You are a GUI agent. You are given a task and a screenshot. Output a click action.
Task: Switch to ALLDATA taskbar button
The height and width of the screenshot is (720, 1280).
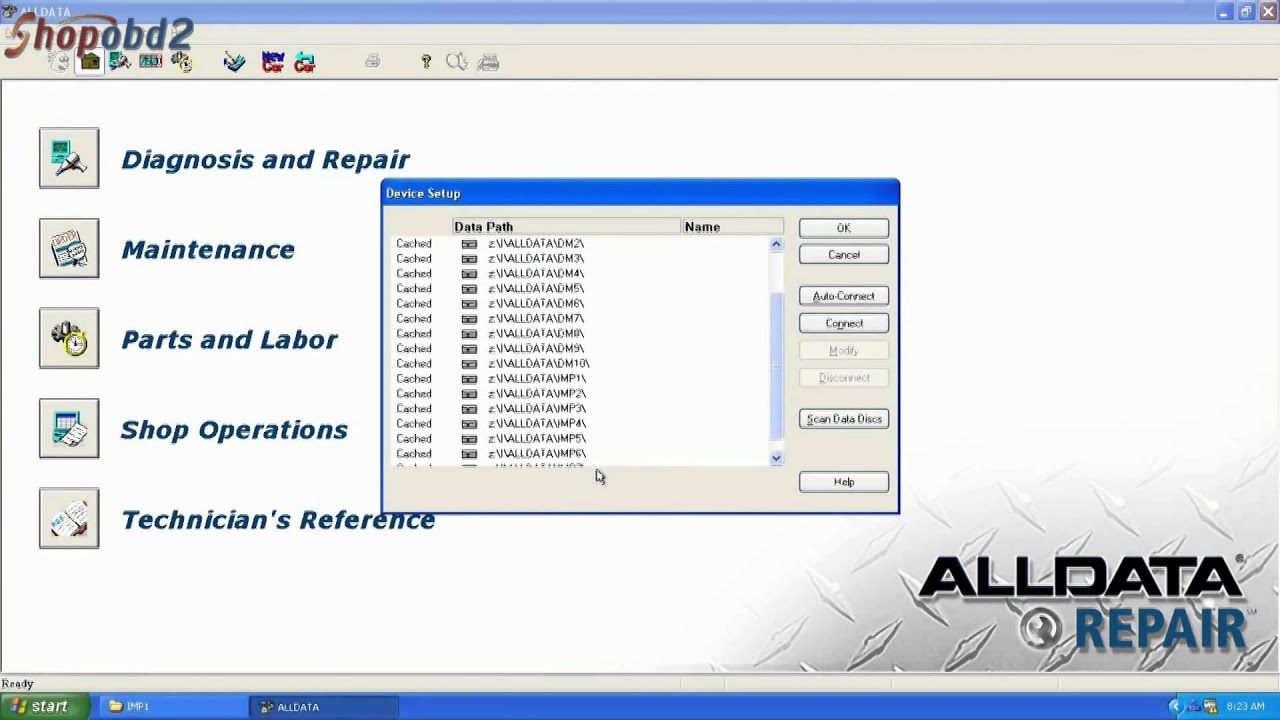pyautogui.click(x=323, y=706)
